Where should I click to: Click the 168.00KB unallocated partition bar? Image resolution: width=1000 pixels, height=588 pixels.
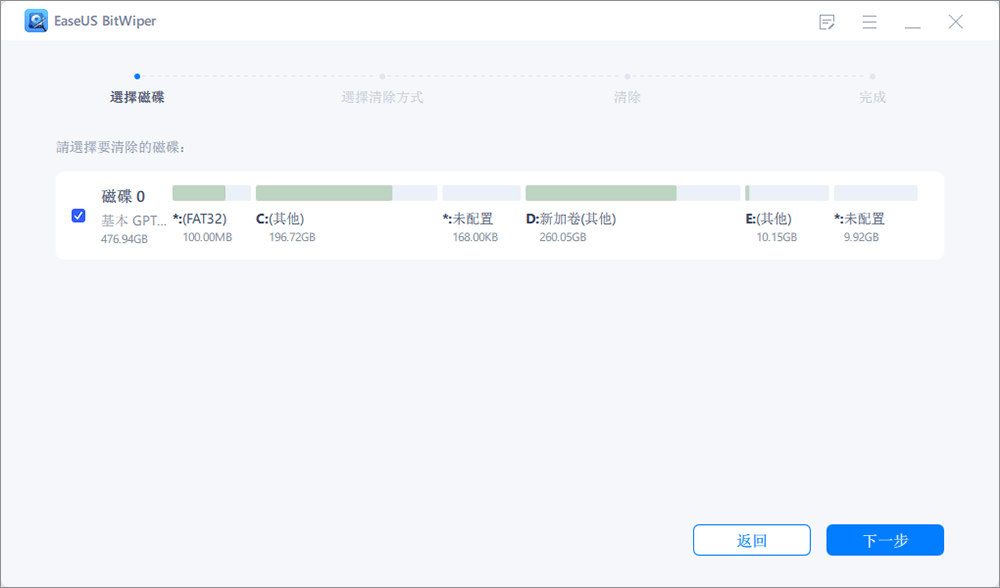tap(482, 193)
